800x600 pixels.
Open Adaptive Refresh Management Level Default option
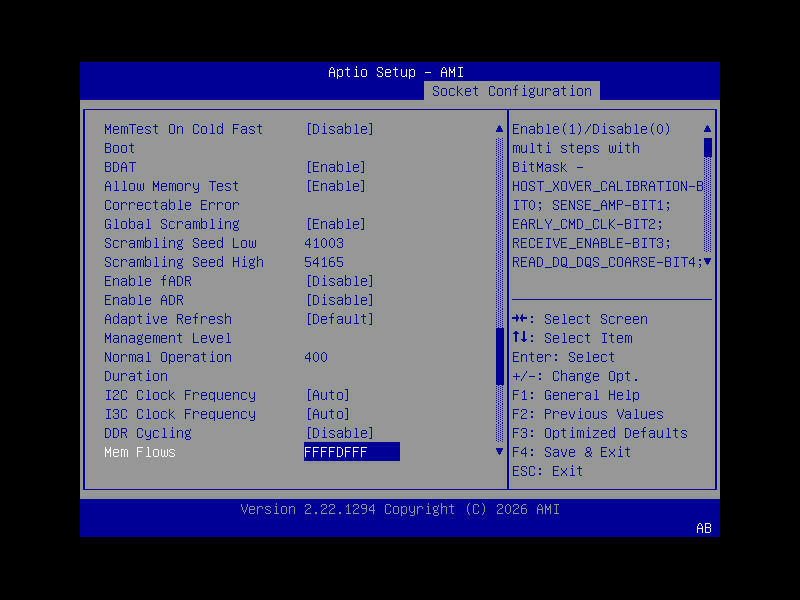[x=339, y=319]
